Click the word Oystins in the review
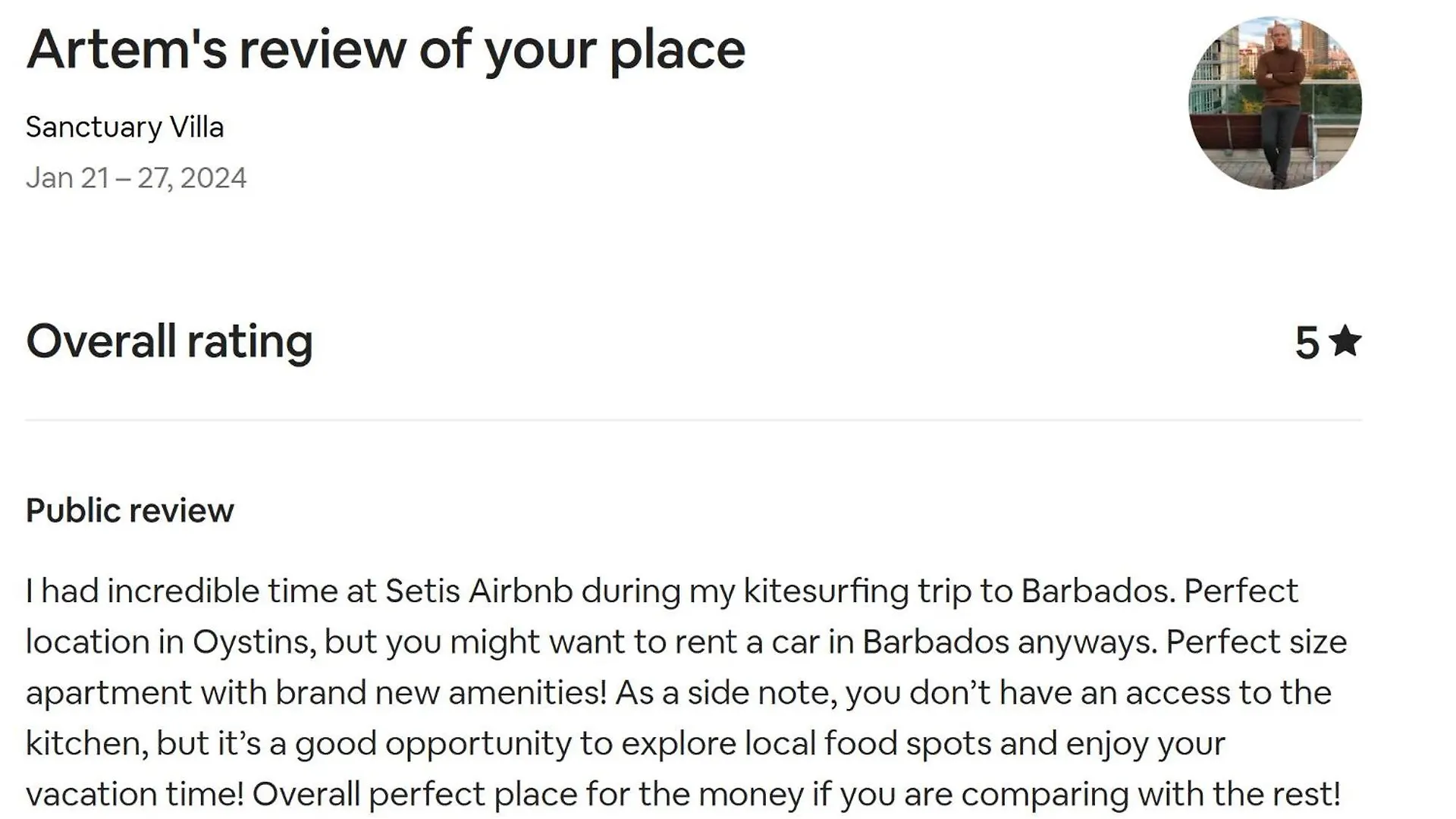 click(254, 642)
